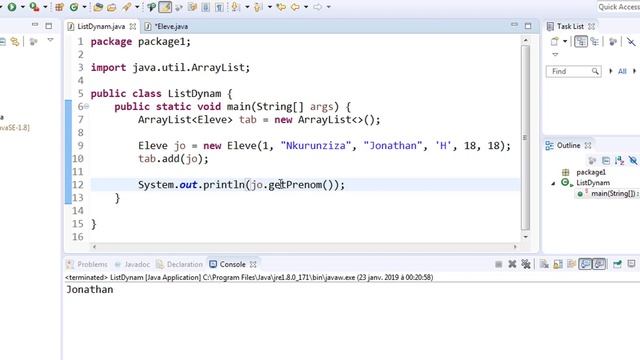Screen dimensions: 640x360
Task: Toggle Scheduled view in Task List
Action: pos(595,41)
